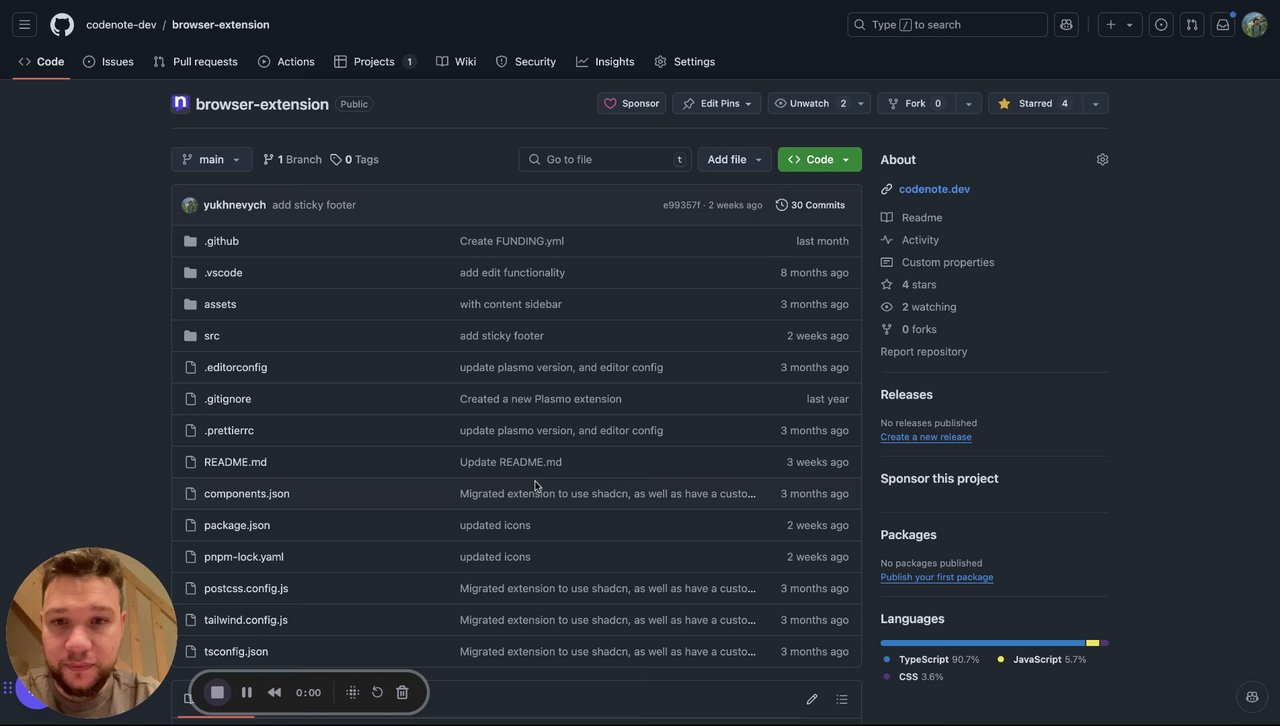
Task: Toggle the Starred button
Action: point(1035,103)
